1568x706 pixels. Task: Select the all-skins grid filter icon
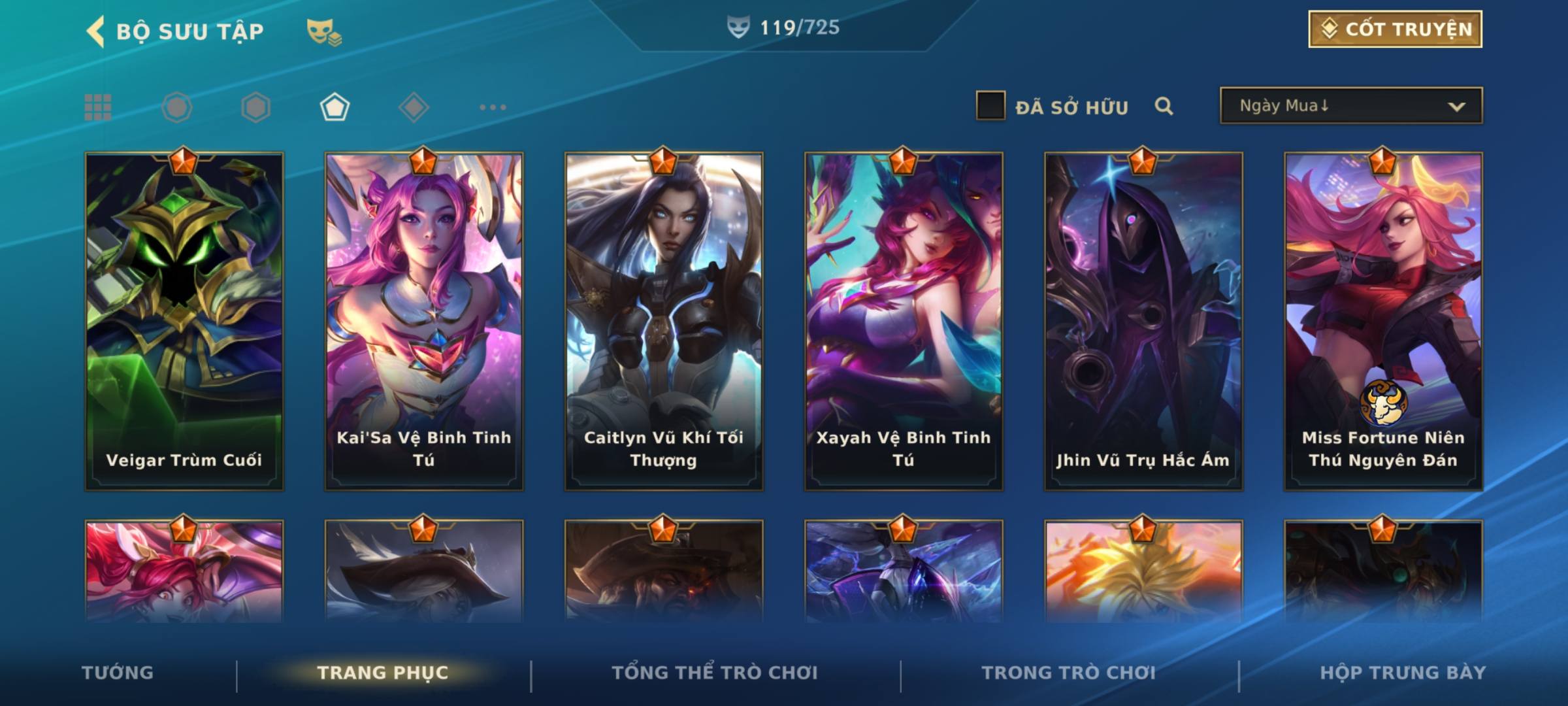point(98,107)
